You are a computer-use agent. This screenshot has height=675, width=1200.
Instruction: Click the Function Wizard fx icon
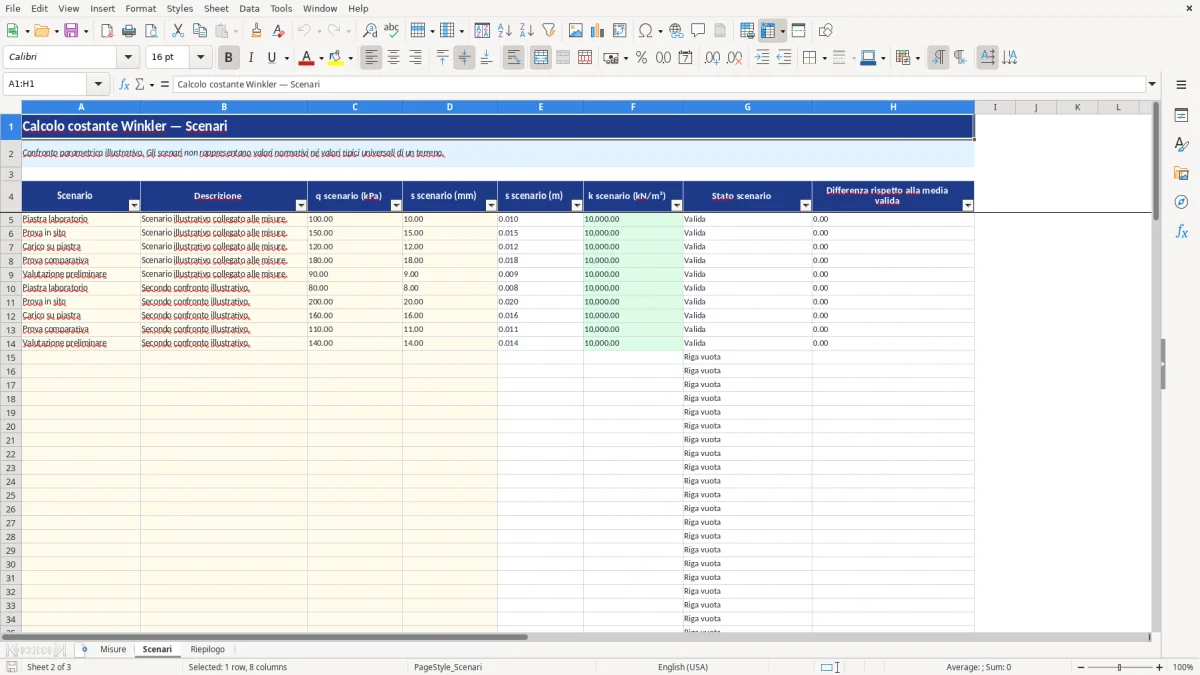coord(125,85)
